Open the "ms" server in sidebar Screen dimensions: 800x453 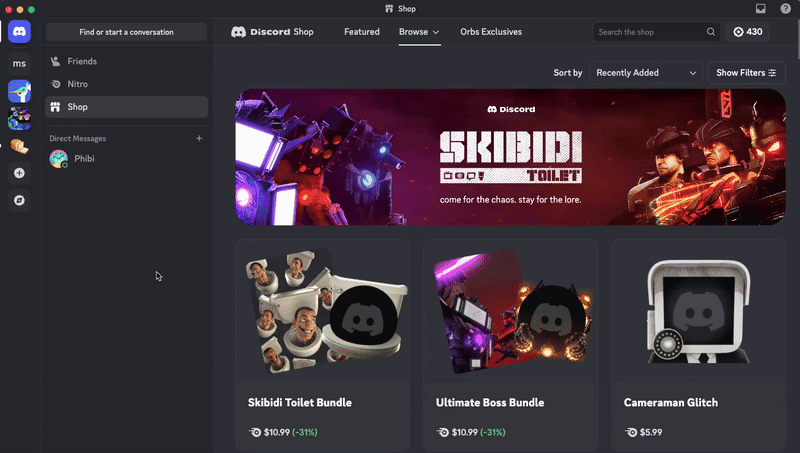pos(19,64)
